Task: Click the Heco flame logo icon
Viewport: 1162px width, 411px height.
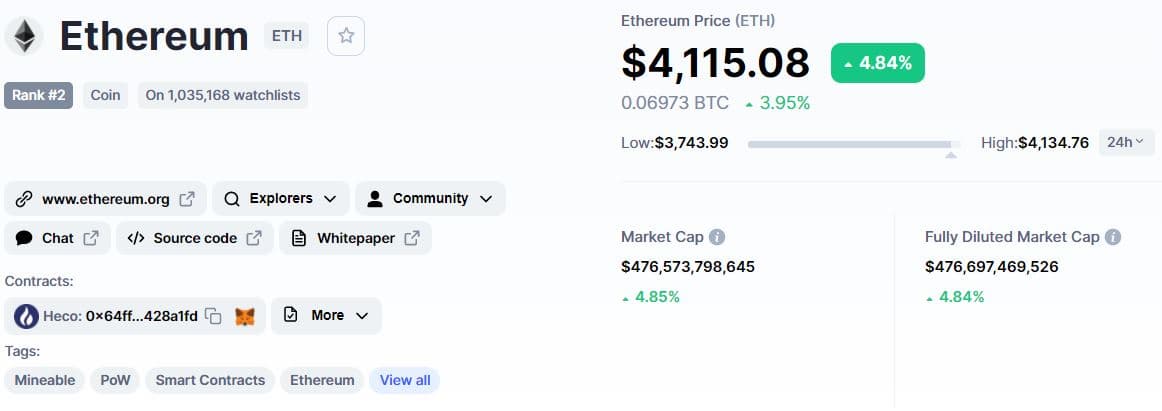Action: (x=27, y=316)
